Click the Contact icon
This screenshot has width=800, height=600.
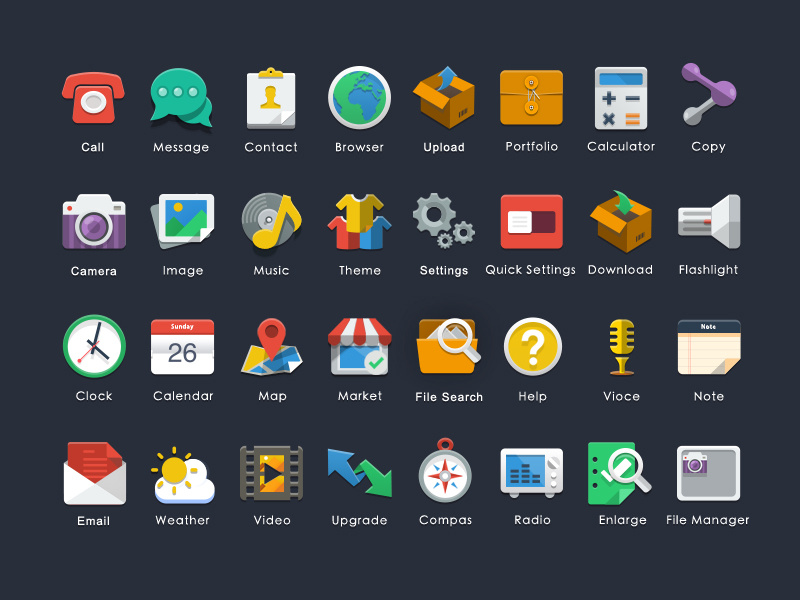click(270, 97)
